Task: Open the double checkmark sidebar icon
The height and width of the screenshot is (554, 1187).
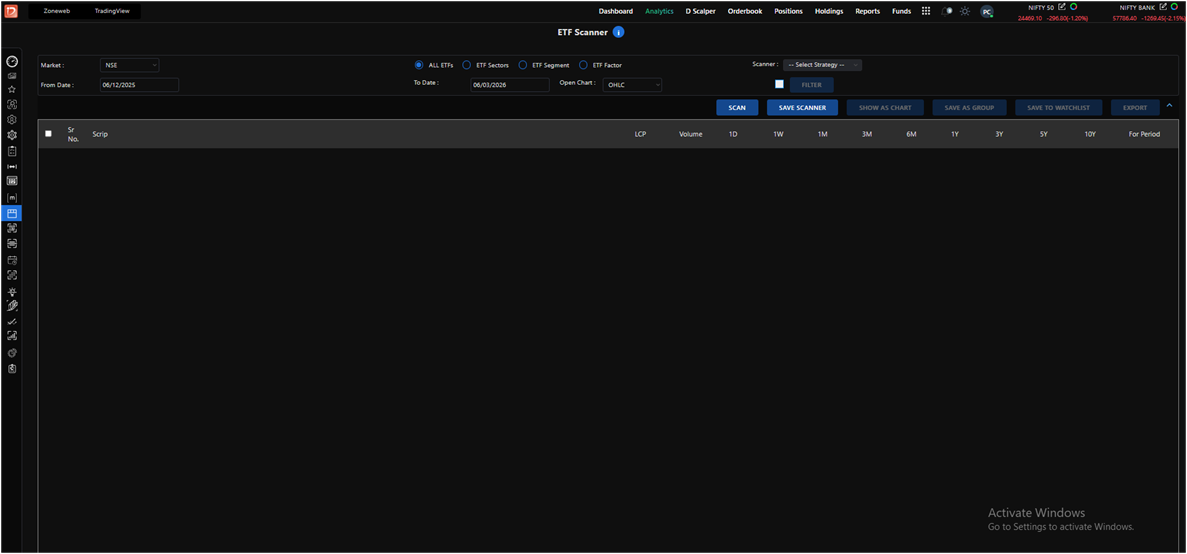Action: coord(11,322)
